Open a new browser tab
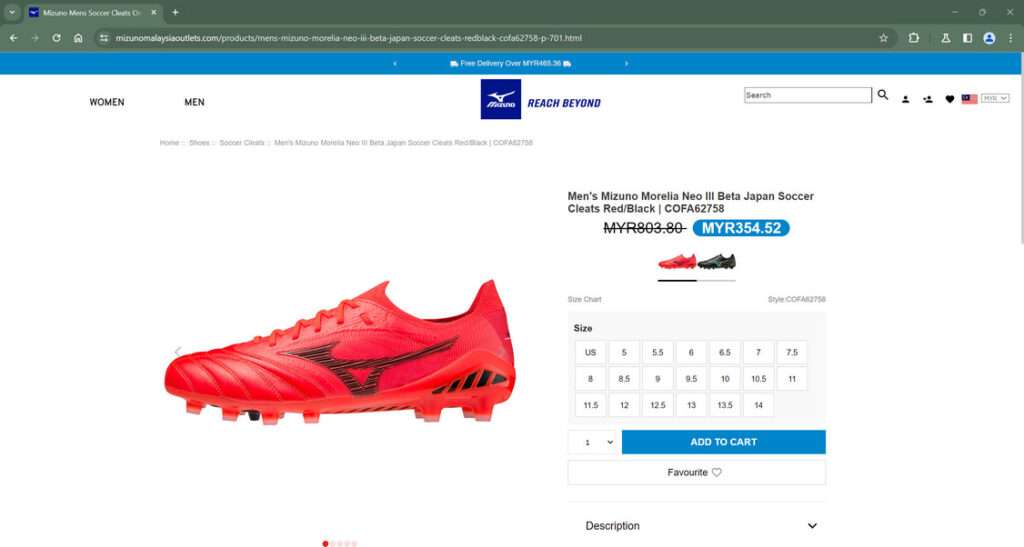 tap(175, 12)
